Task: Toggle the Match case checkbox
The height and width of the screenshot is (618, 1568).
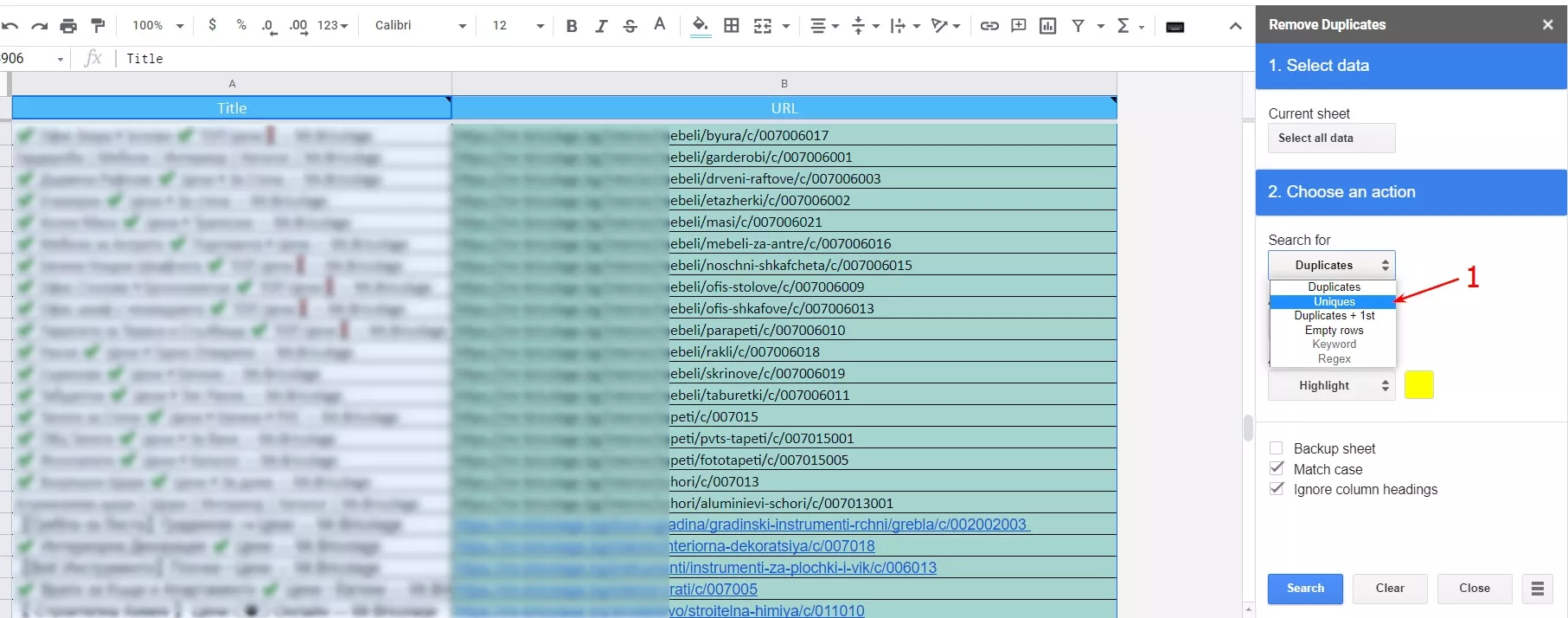Action: click(x=1276, y=468)
